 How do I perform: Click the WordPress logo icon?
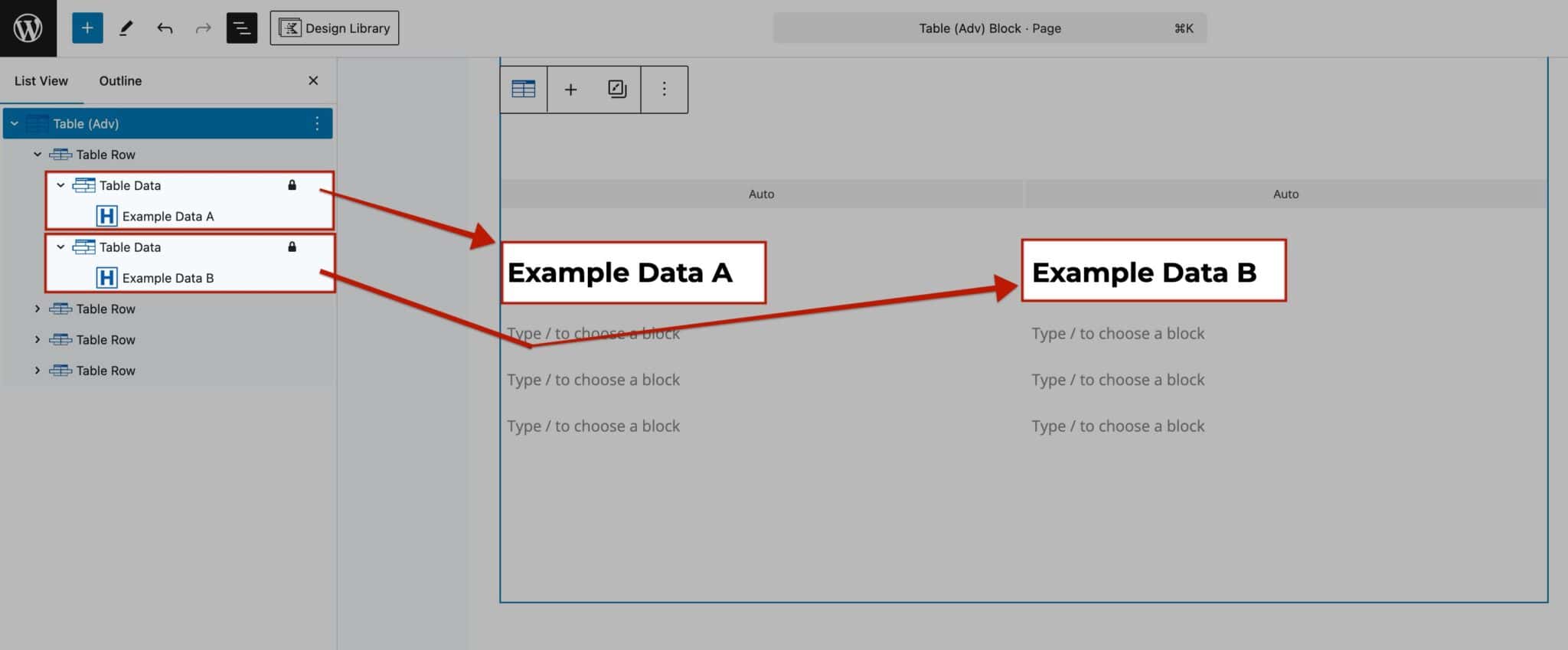pos(28,28)
